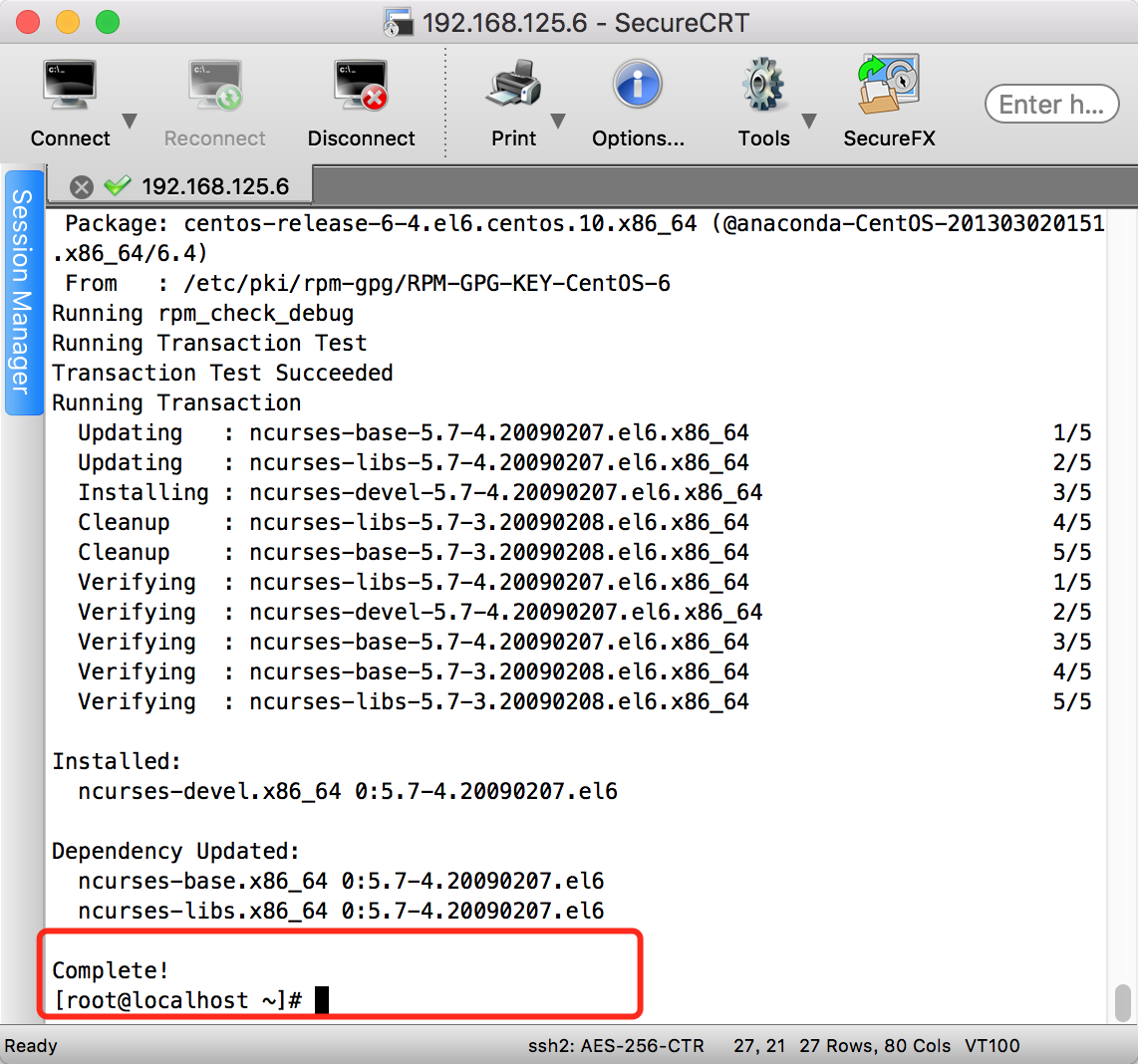Image resolution: width=1138 pixels, height=1064 pixels.
Task: Click 'ssh2: AES-256-CTR' status bar entry
Action: (616, 1046)
